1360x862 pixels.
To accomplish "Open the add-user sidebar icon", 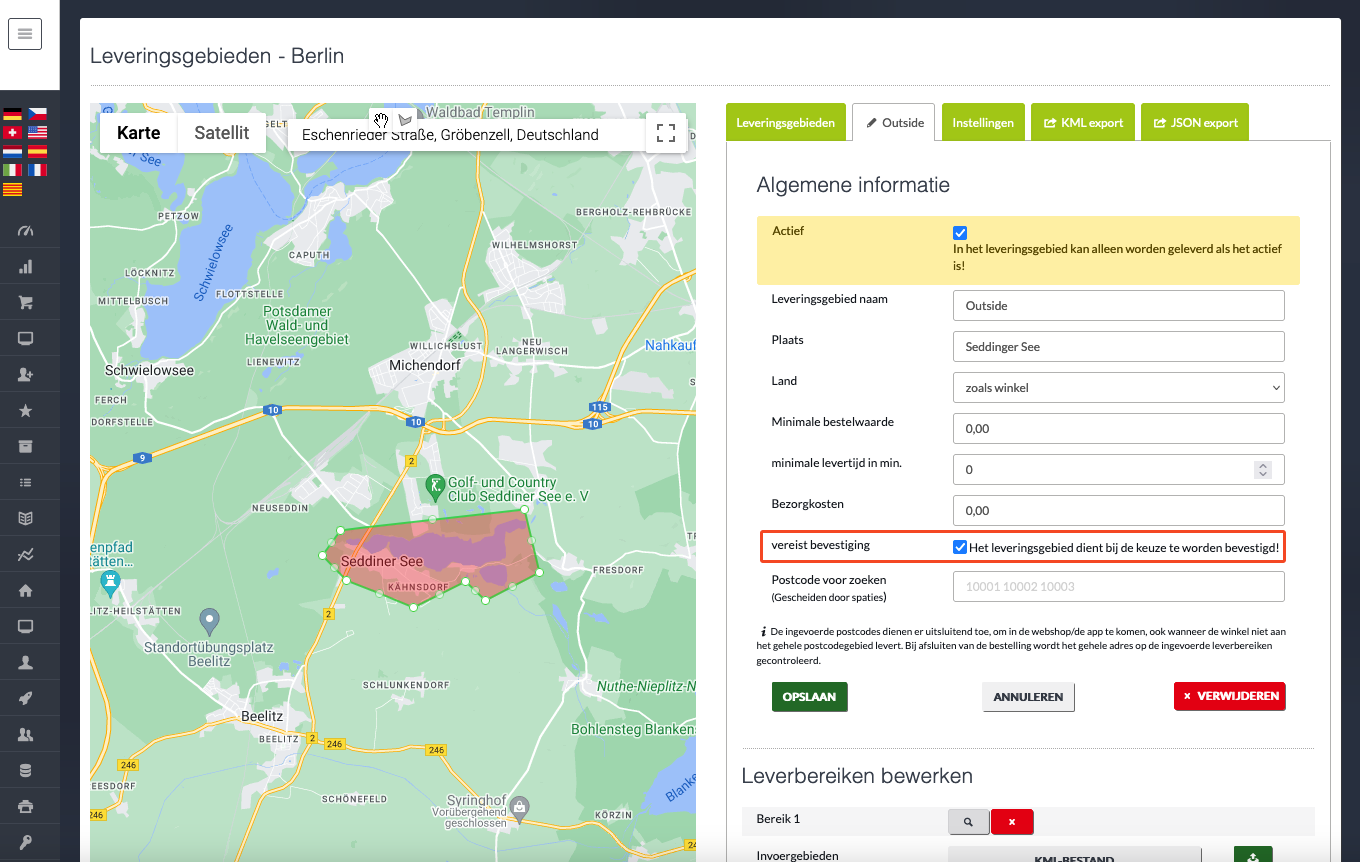I will 26,375.
